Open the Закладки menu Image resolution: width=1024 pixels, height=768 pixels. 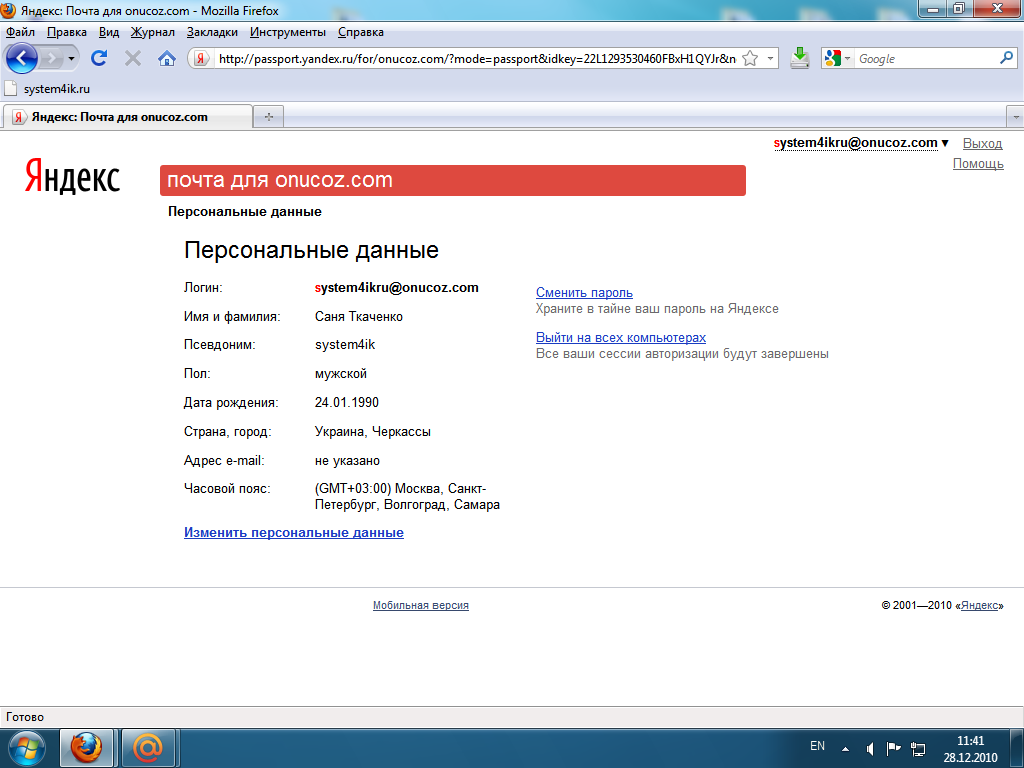click(x=212, y=32)
